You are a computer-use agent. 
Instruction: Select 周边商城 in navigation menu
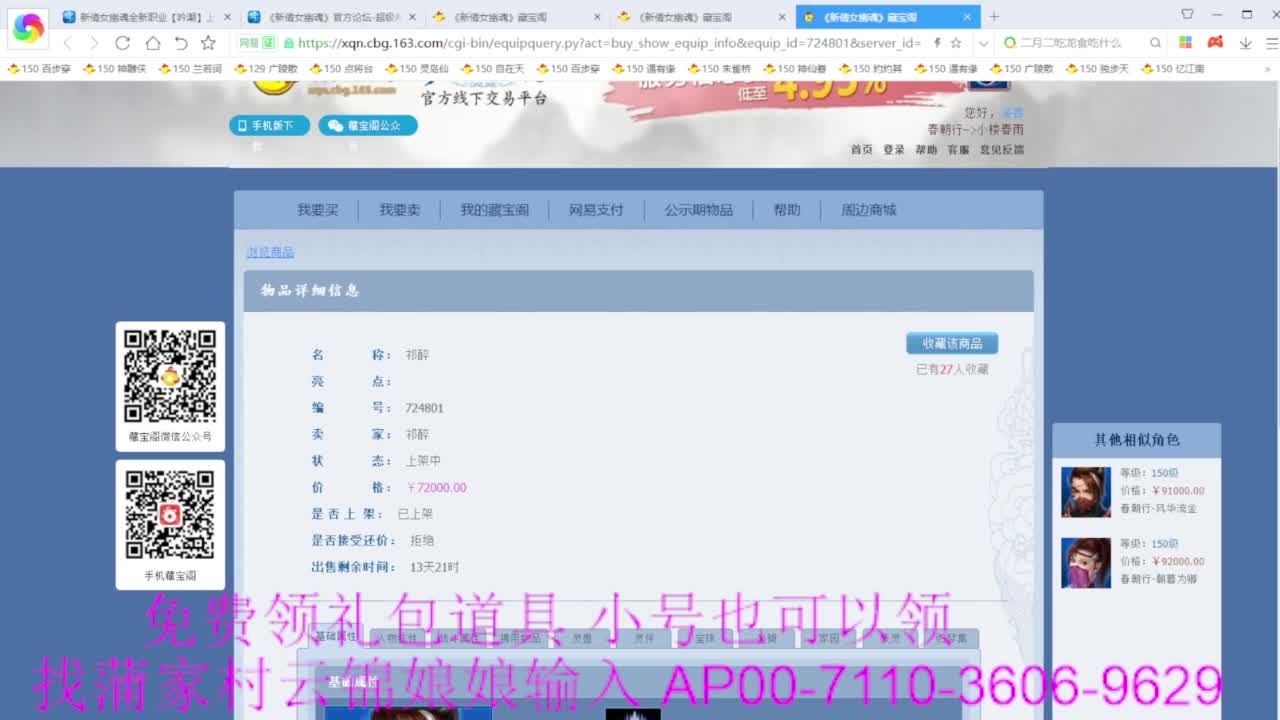[x=869, y=210]
